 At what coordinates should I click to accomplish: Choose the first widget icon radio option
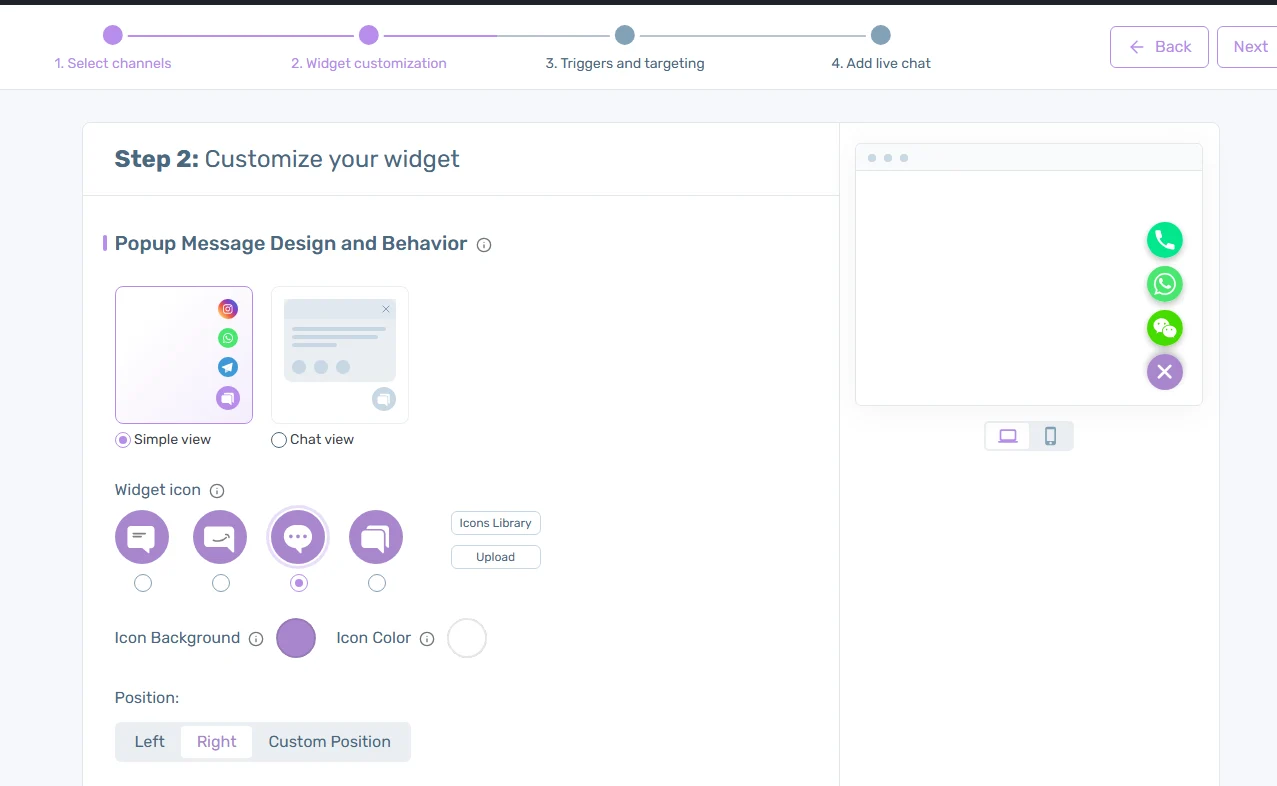click(x=143, y=583)
